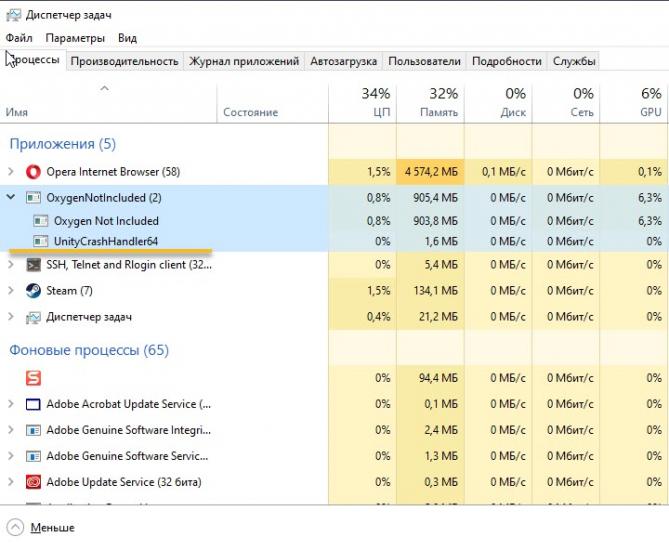Open the Параметры menu

(x=75, y=38)
